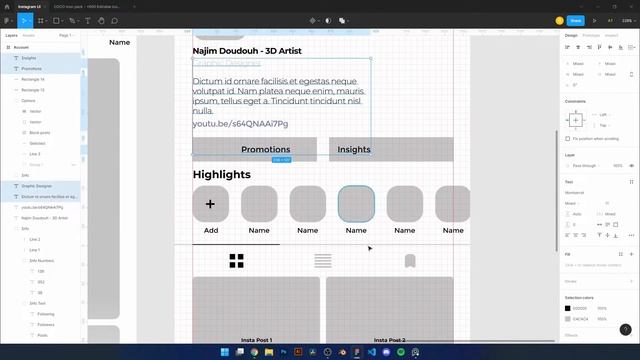Switch to the Layers tab
The height and width of the screenshot is (360, 640).
[11, 36]
